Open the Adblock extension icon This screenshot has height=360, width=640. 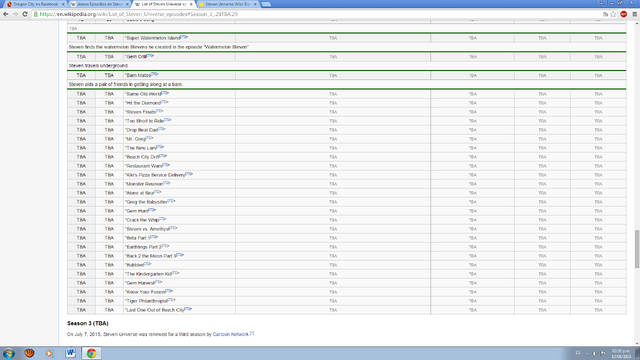point(624,14)
